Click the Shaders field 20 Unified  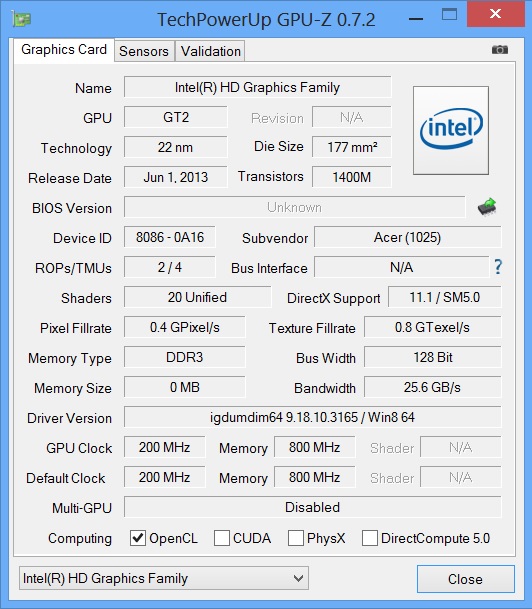[197, 297]
